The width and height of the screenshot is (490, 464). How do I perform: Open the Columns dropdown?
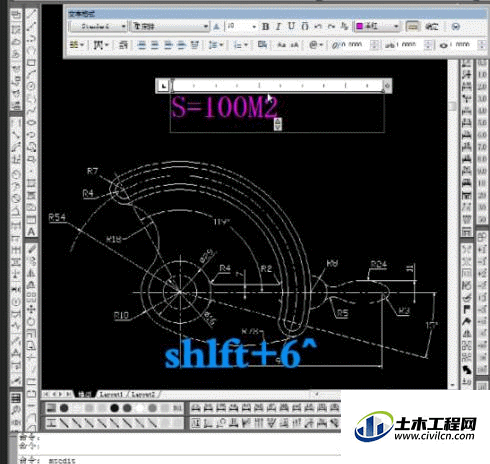pos(76,45)
